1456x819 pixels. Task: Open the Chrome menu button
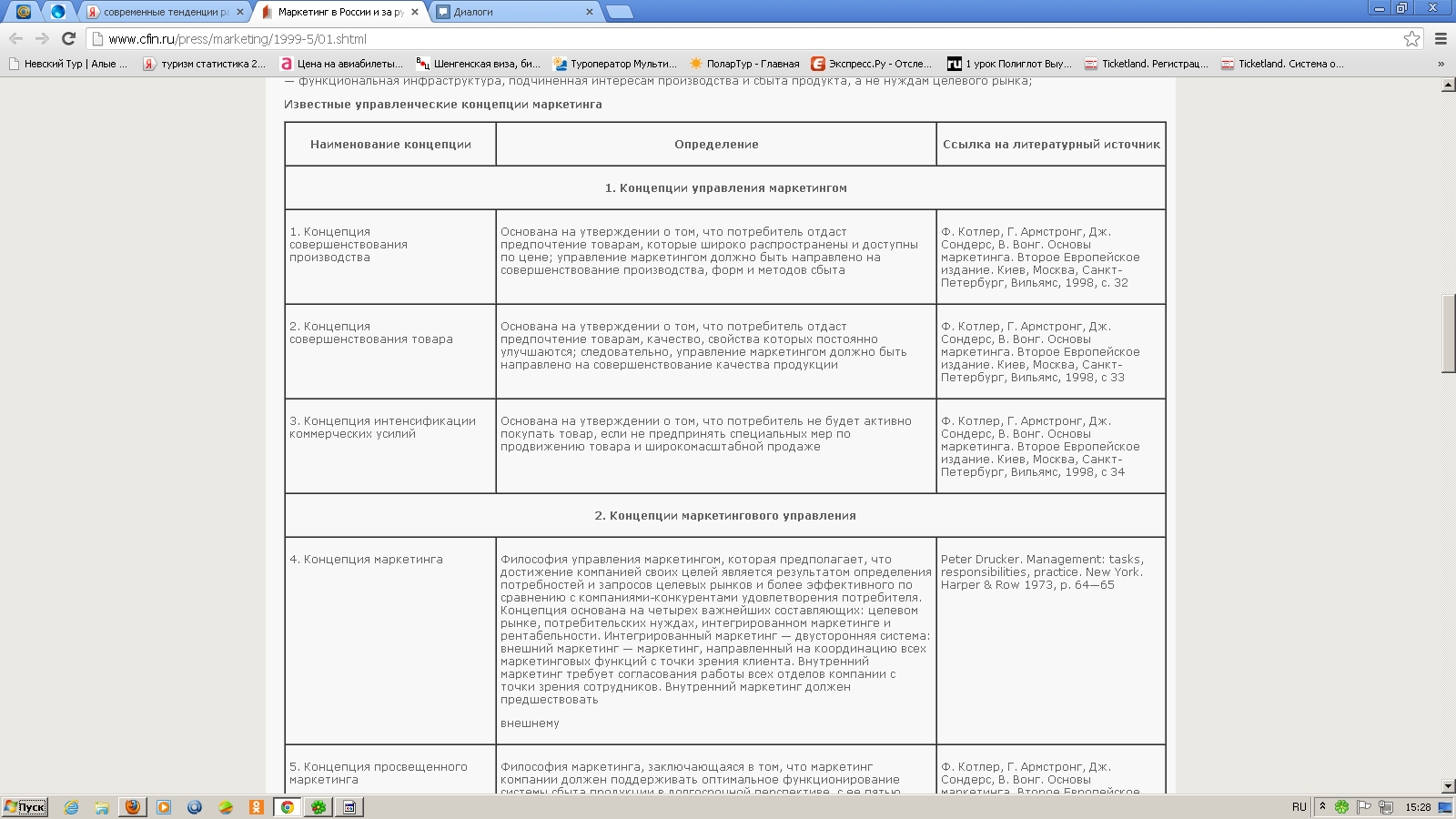click(x=1441, y=38)
